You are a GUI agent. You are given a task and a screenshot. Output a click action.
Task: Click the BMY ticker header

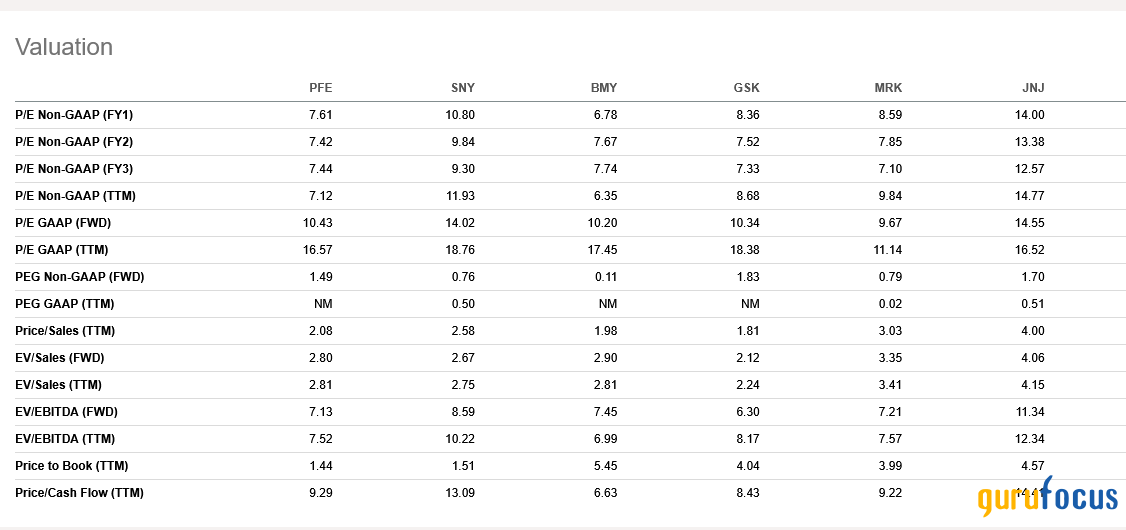coord(605,88)
